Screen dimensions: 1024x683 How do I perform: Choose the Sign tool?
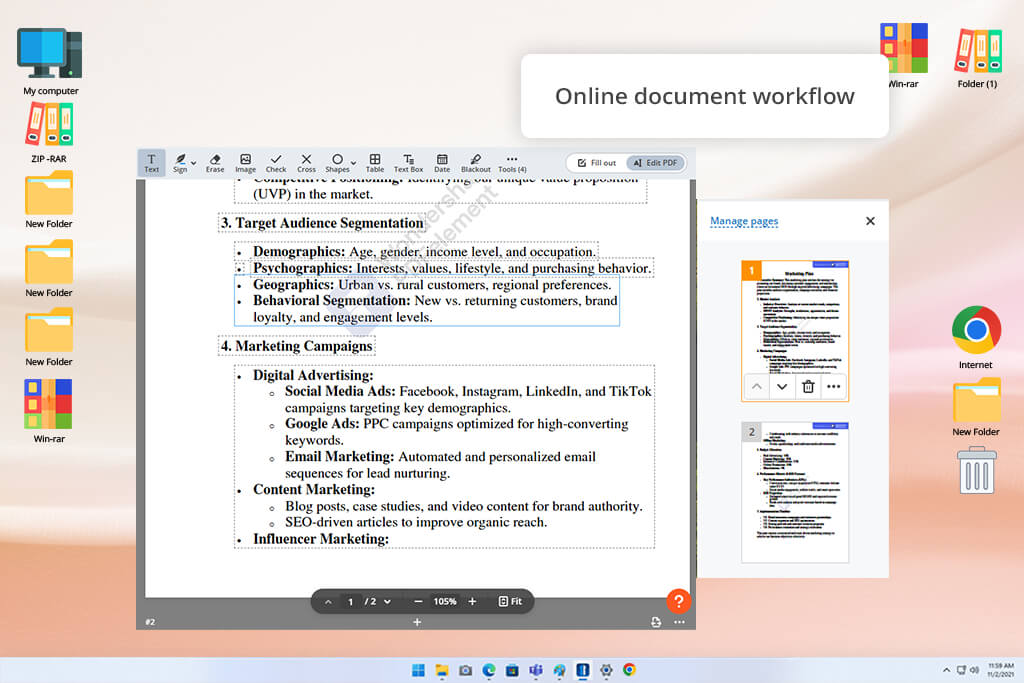[180, 163]
